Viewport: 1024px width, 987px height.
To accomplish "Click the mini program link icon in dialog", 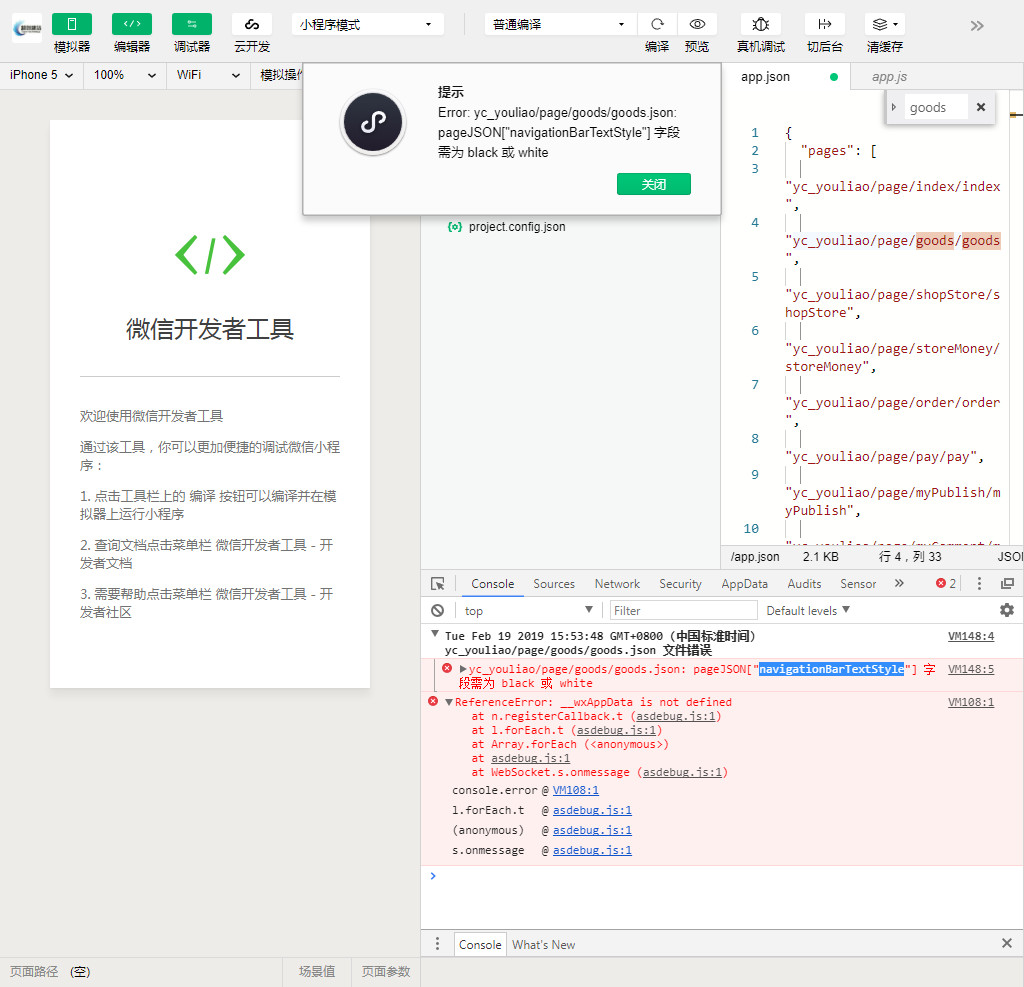I will point(373,122).
